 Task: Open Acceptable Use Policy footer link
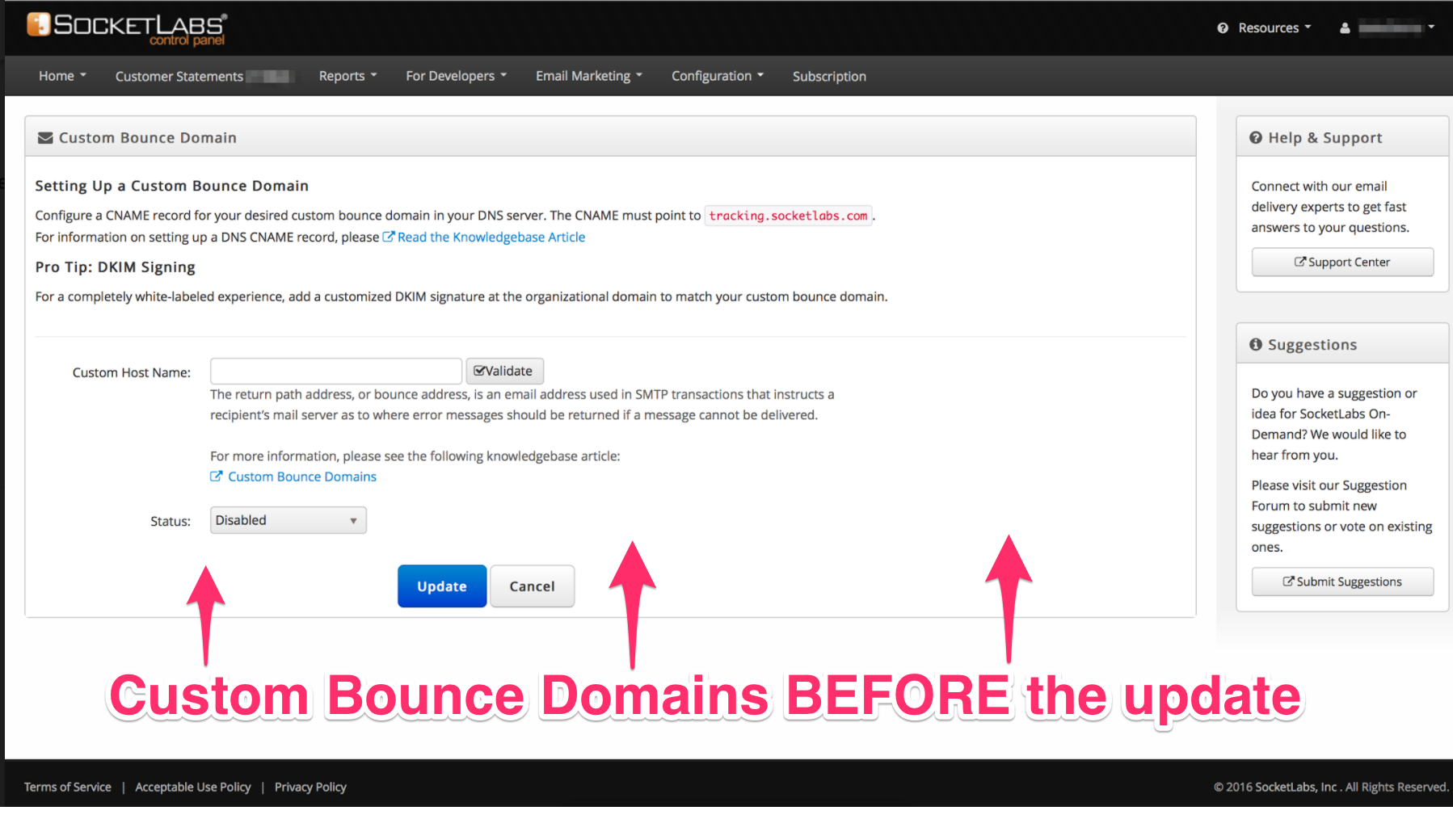click(x=193, y=787)
